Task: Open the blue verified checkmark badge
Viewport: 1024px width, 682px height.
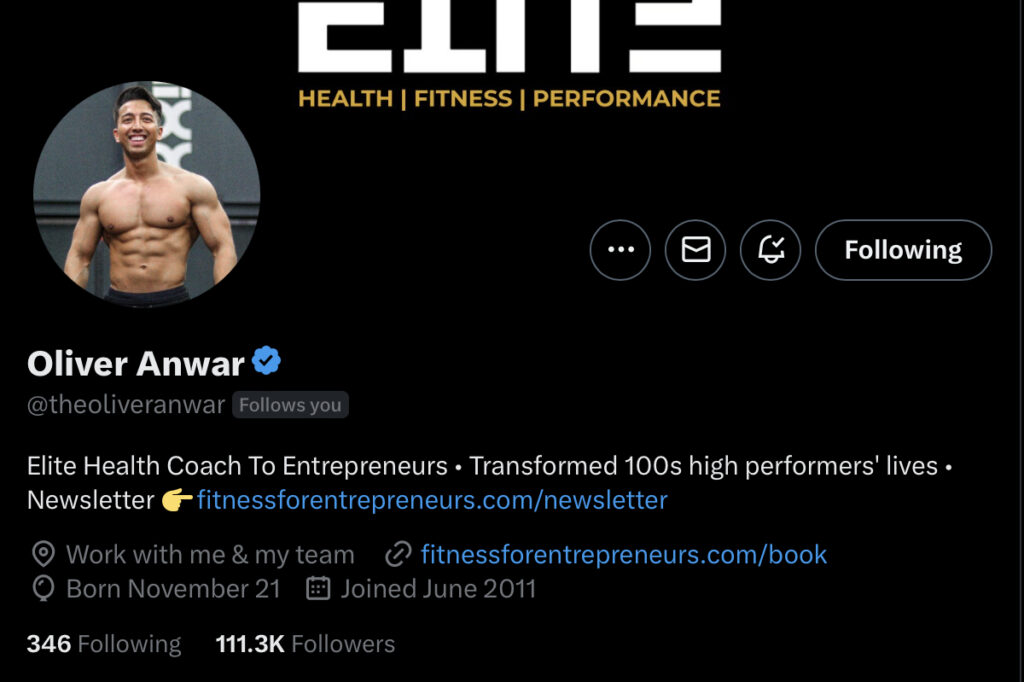Action: click(x=266, y=361)
